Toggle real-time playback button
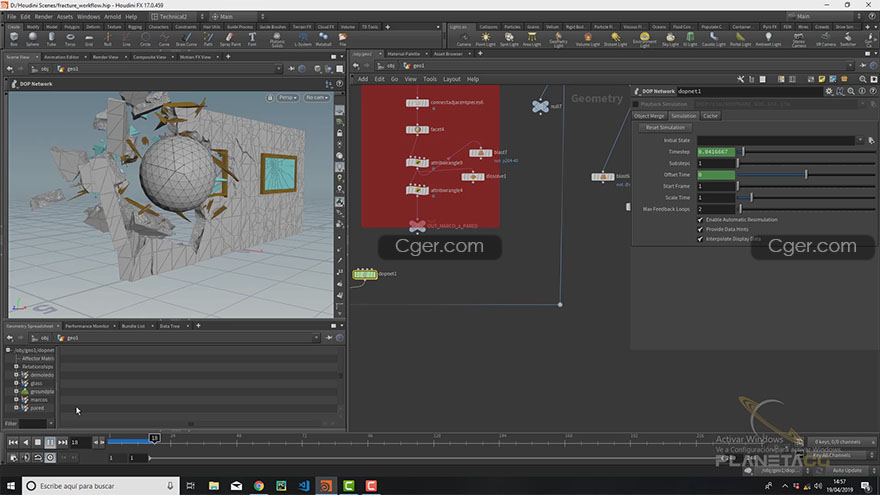 pyautogui.click(x=50, y=458)
